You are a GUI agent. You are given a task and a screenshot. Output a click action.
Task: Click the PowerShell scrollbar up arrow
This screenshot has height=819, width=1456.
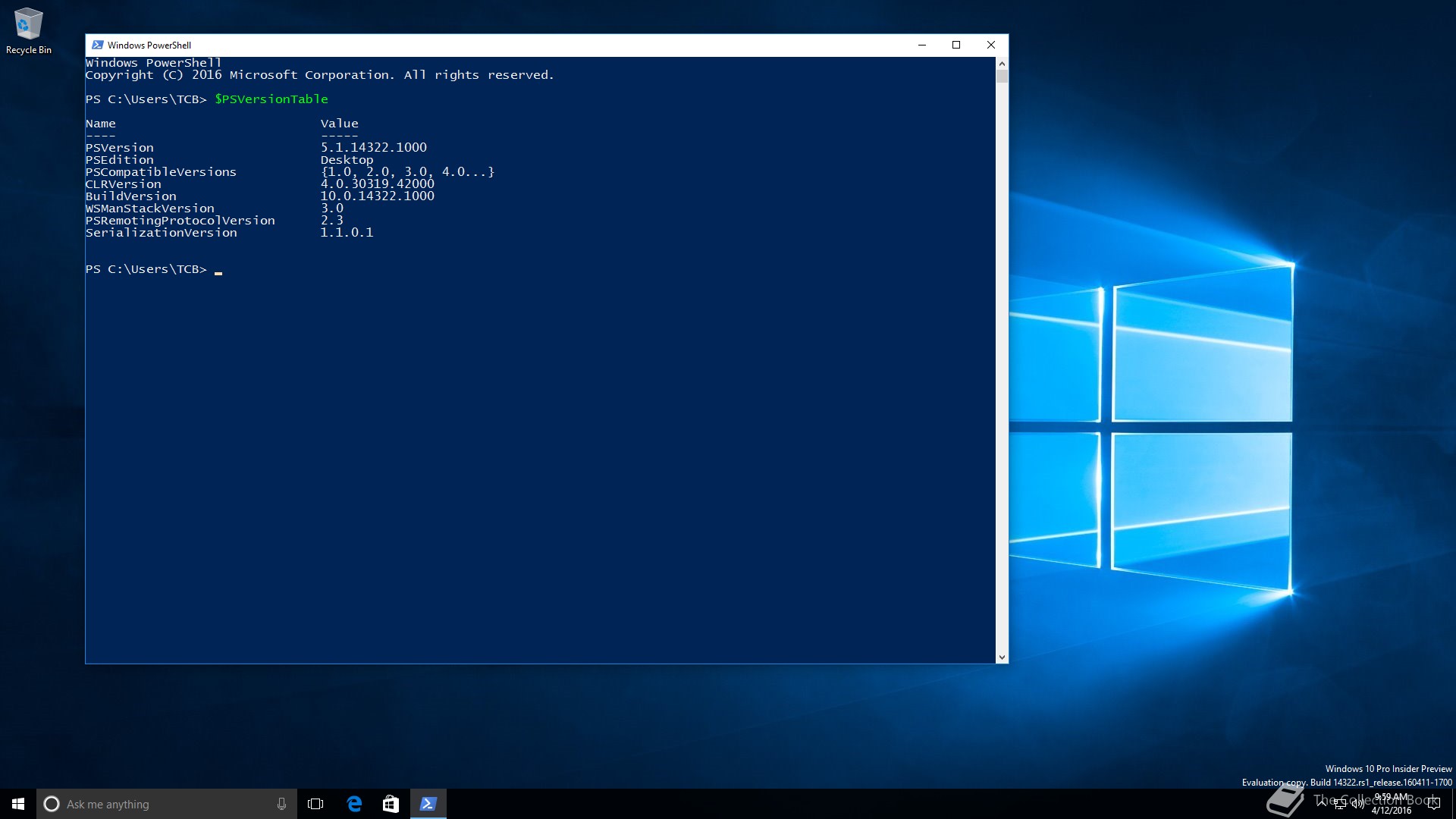[1002, 64]
